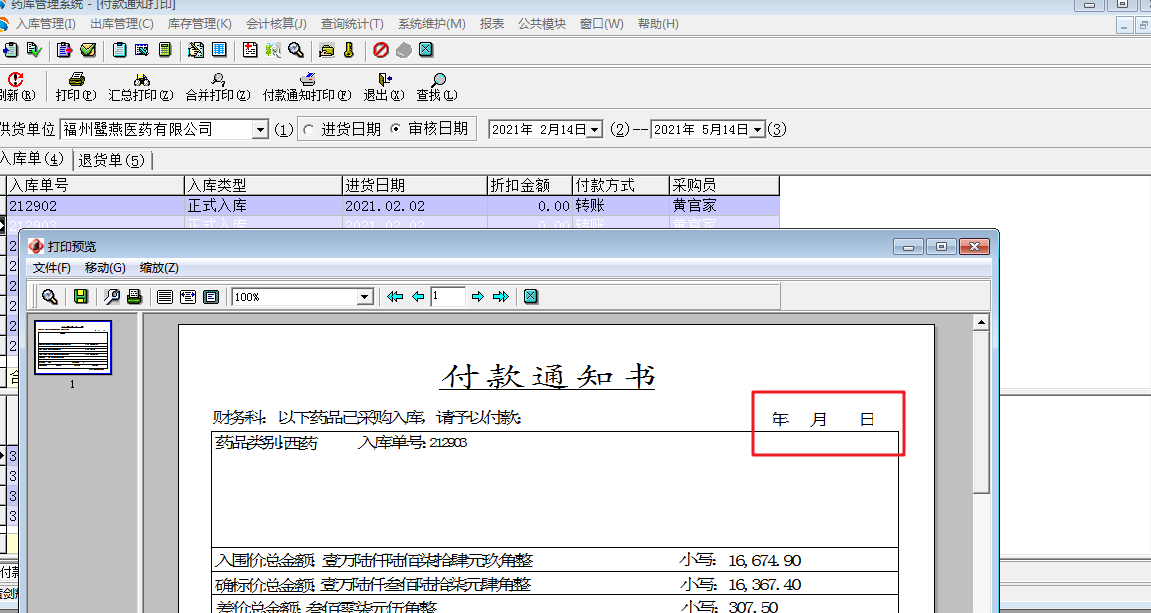Click the printer icon in print preview toolbar
1151x613 pixels.
(x=134, y=297)
